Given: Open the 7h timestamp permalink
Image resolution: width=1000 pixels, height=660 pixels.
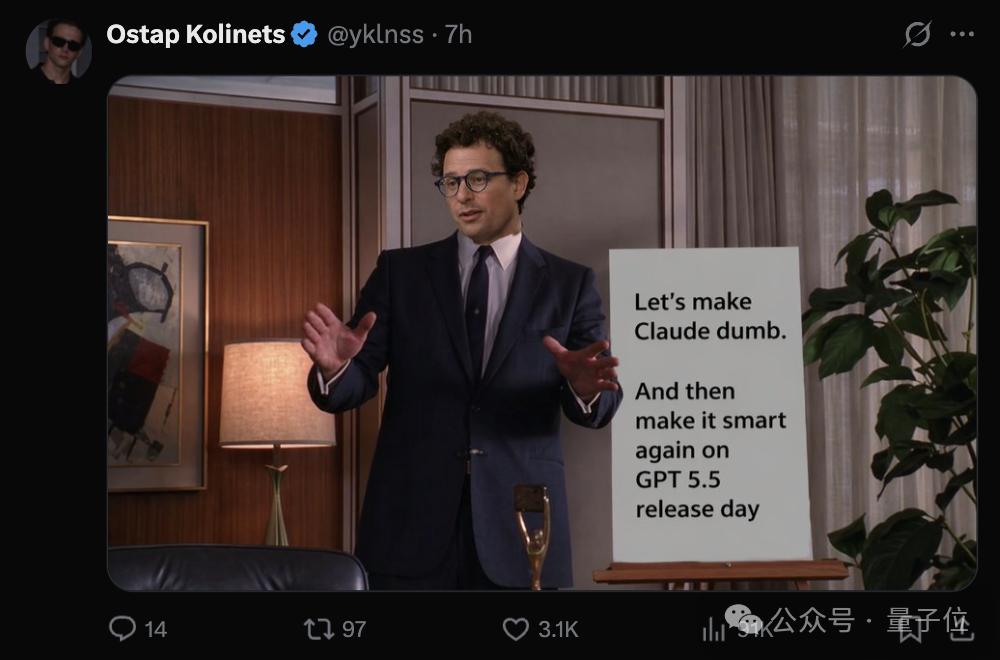Looking at the screenshot, I should pos(459,35).
